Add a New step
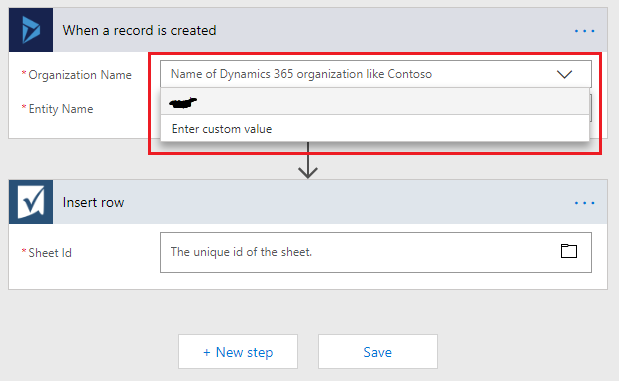The height and width of the screenshot is (381, 619). [x=238, y=351]
